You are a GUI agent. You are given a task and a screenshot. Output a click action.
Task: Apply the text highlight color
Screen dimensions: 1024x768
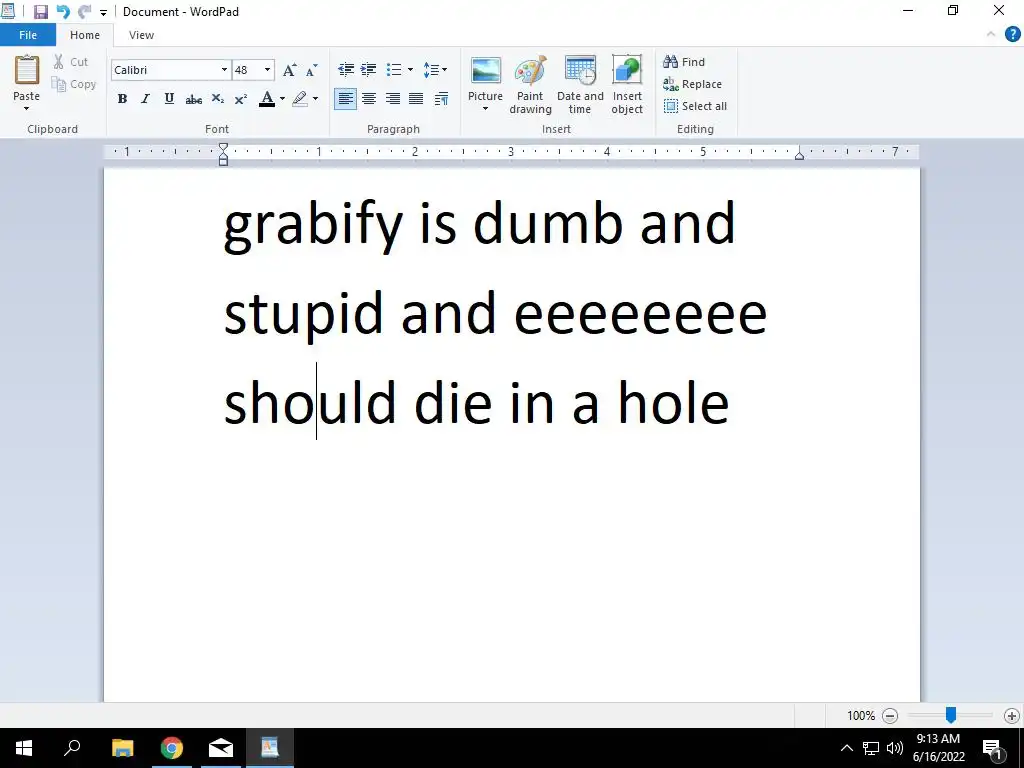coord(300,99)
